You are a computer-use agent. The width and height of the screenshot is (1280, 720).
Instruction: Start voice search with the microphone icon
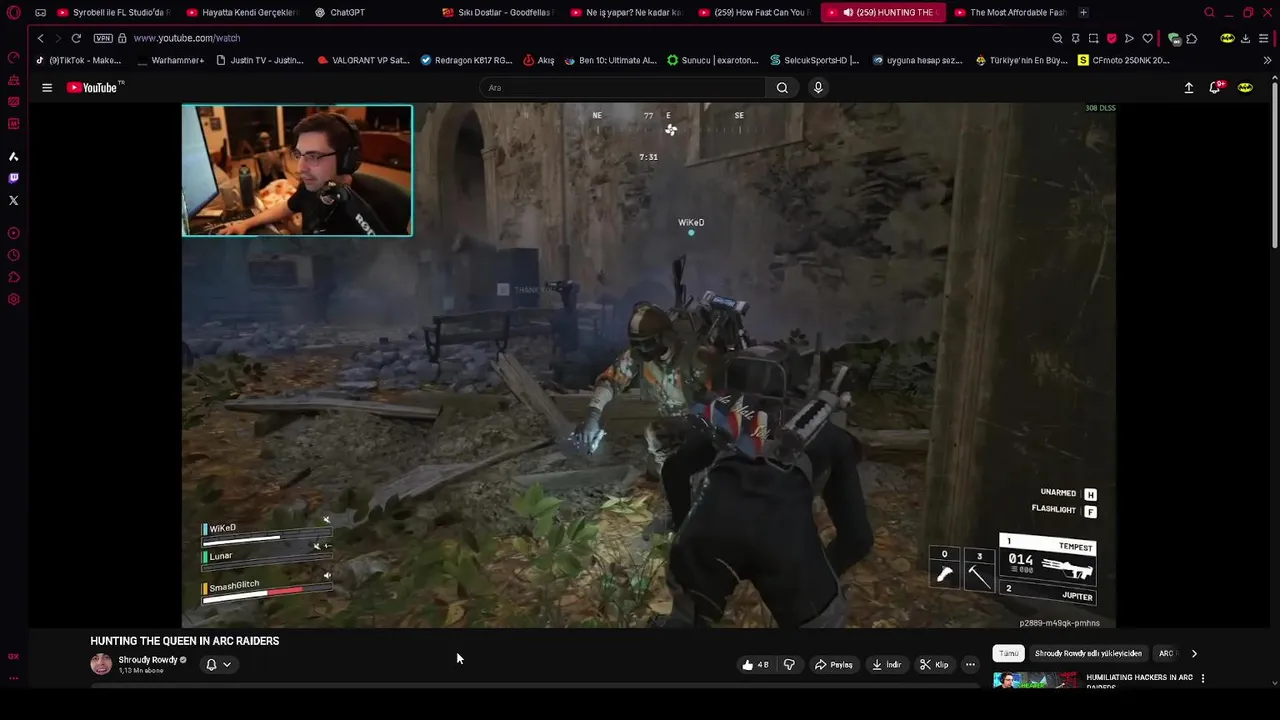[818, 88]
